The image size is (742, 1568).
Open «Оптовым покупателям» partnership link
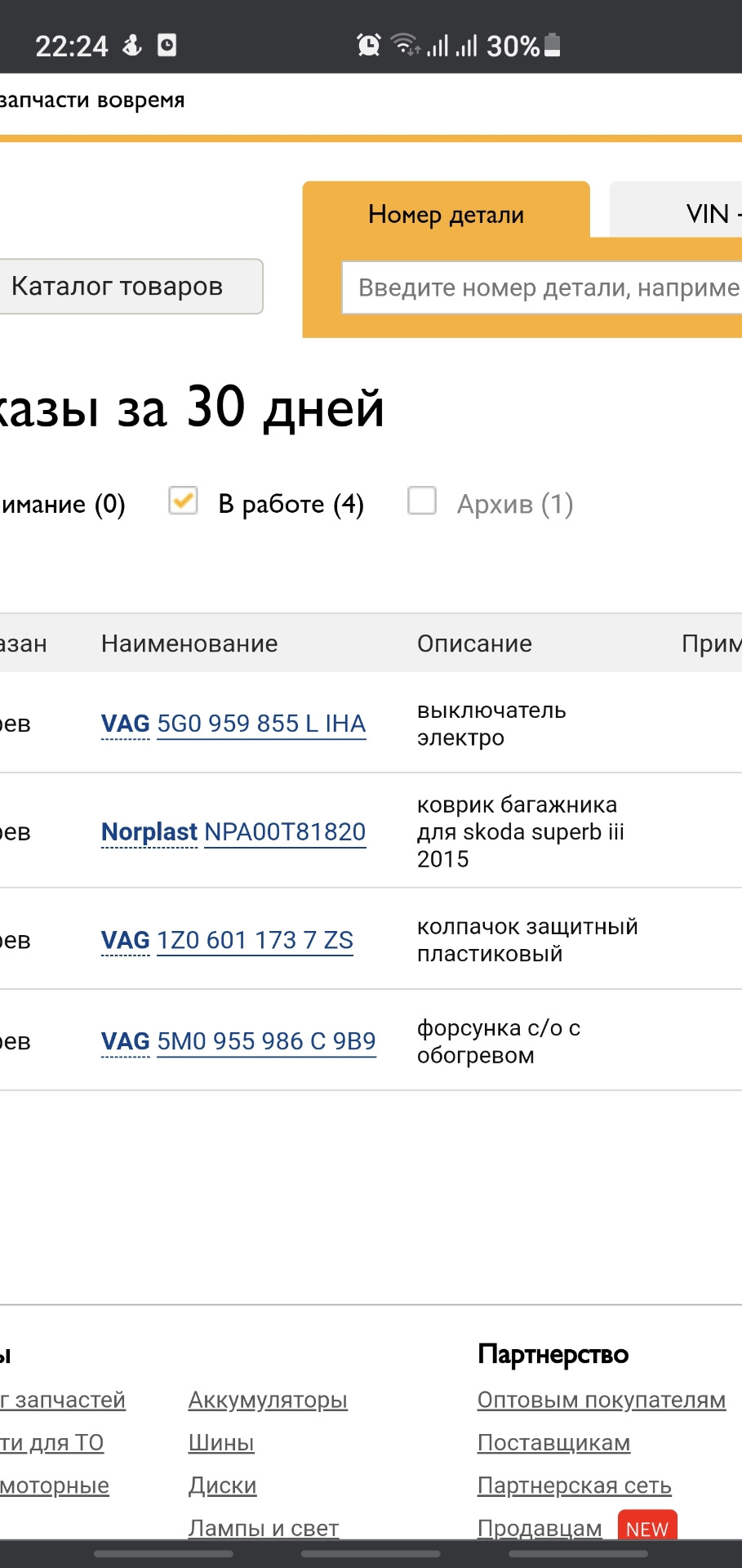pos(602,1400)
